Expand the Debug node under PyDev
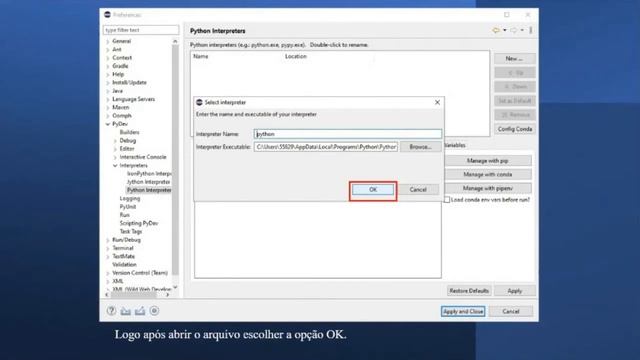Image resolution: width=640 pixels, height=360 pixels. coord(115,140)
